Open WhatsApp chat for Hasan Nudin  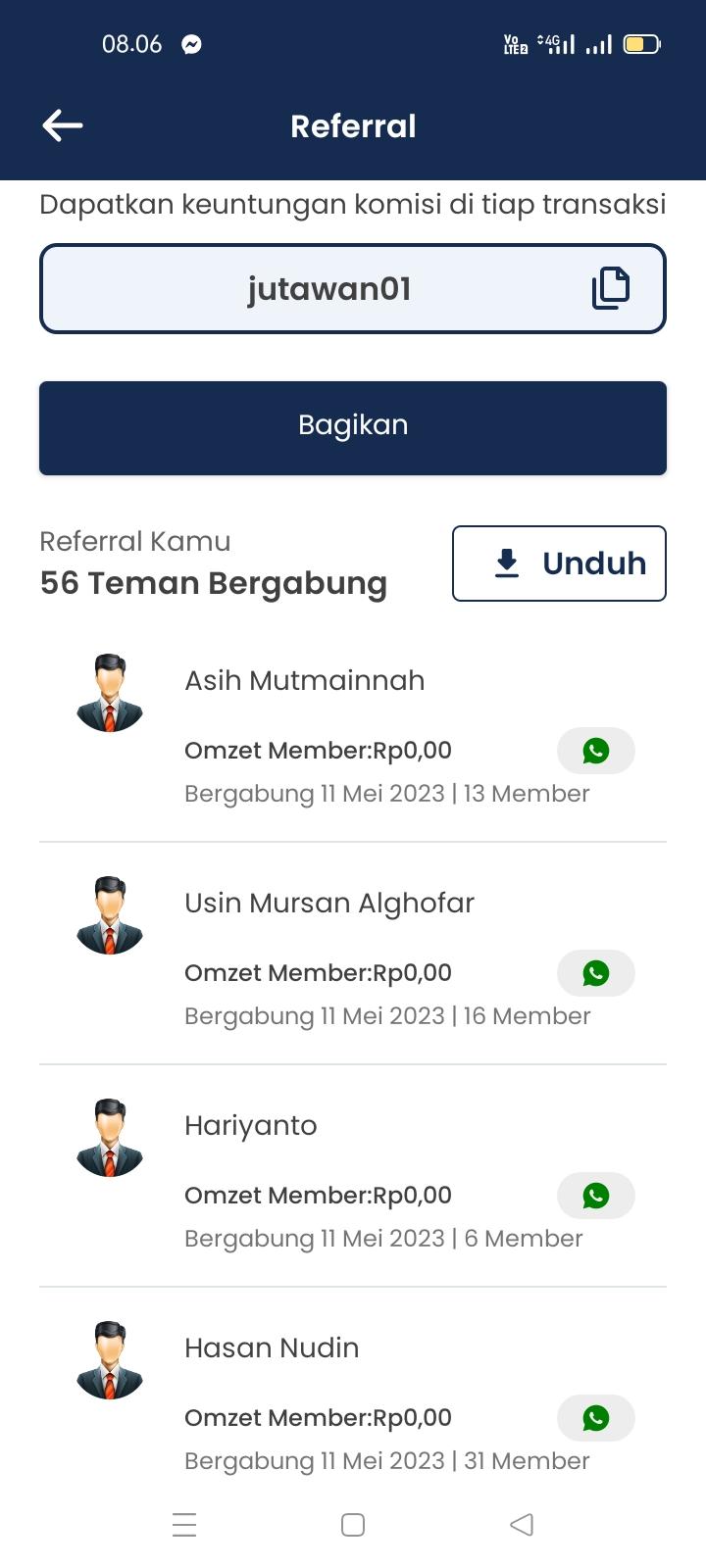pos(596,1418)
